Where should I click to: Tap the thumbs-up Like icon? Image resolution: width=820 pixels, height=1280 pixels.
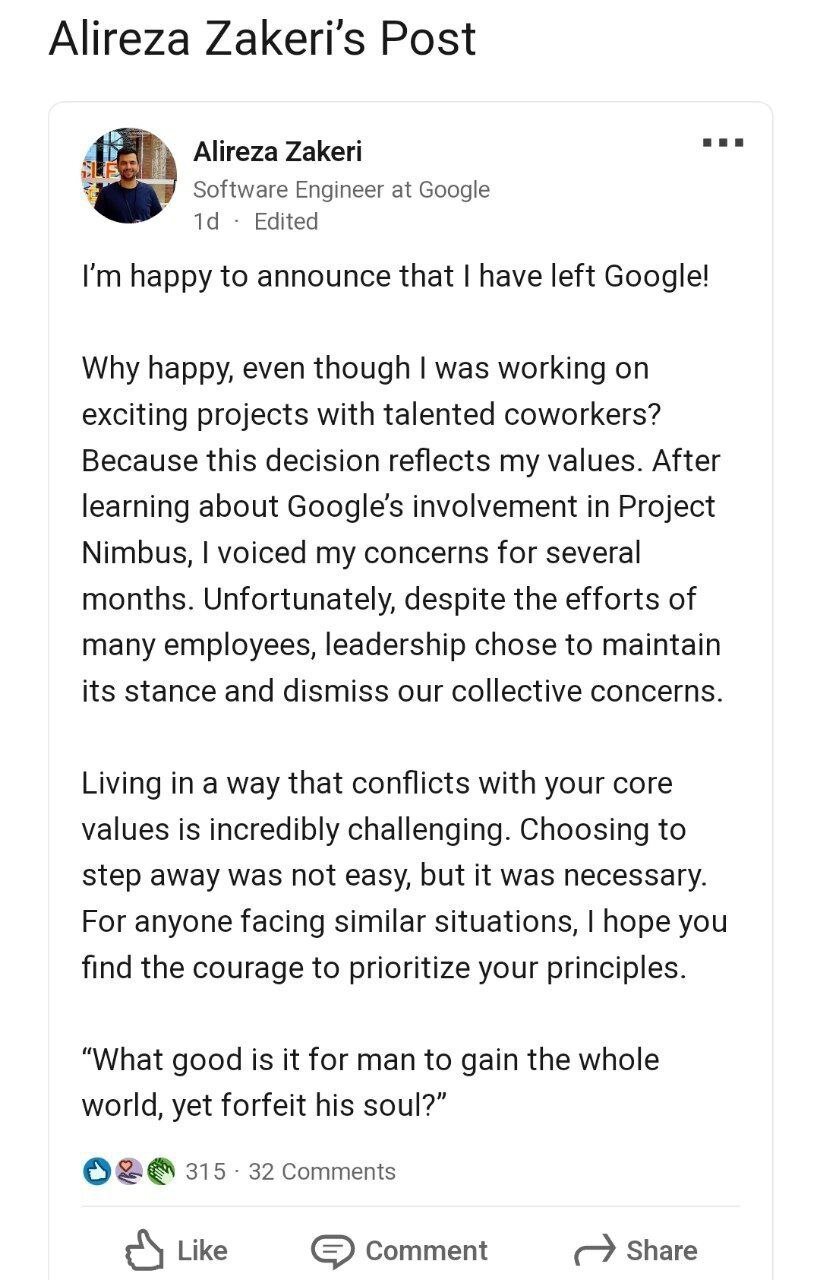point(144,1250)
